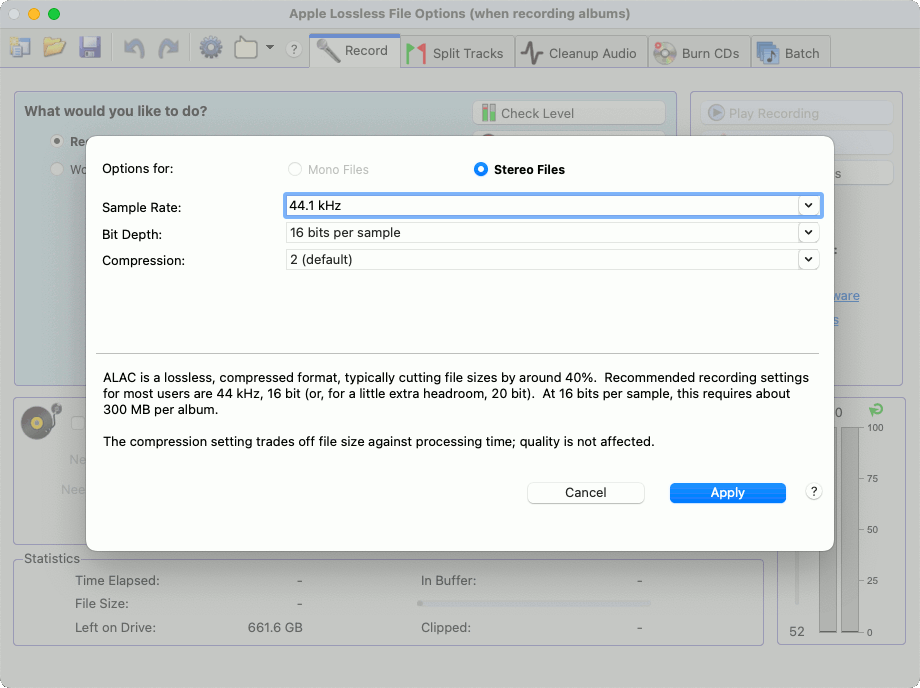Click the File Size statistics label
The width and height of the screenshot is (920, 688).
click(102, 604)
